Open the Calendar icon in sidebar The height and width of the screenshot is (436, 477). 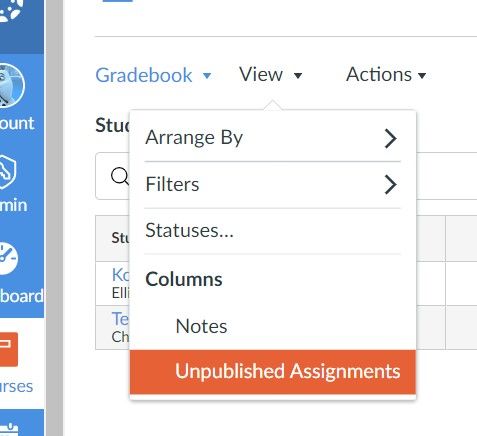(9, 429)
